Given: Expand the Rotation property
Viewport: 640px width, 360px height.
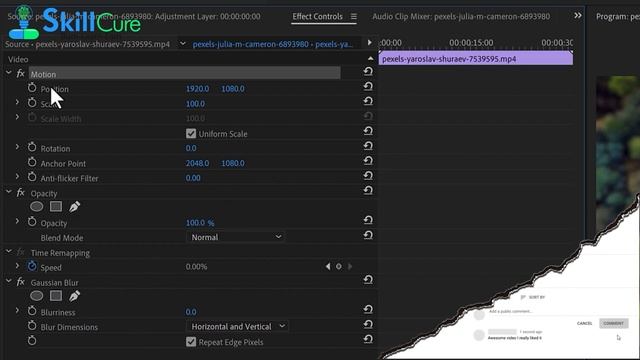Looking at the screenshot, I should coord(17,147).
